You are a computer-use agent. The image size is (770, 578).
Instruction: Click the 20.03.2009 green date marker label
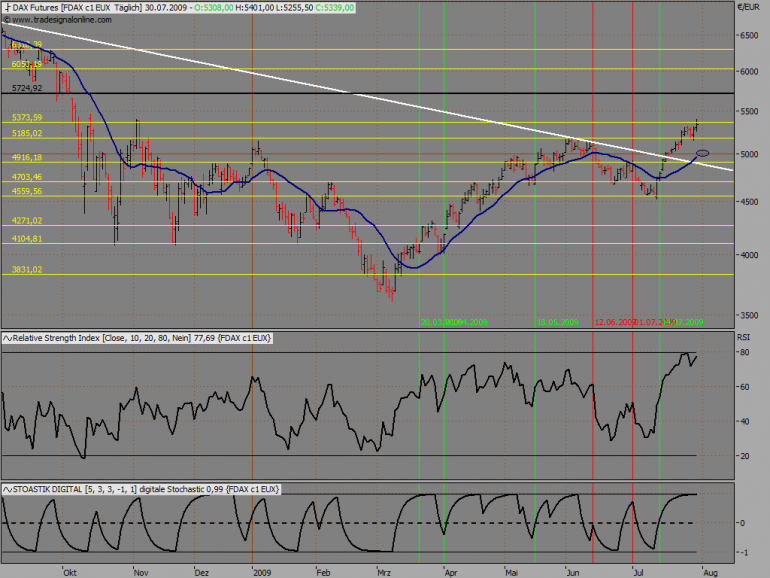[440, 323]
